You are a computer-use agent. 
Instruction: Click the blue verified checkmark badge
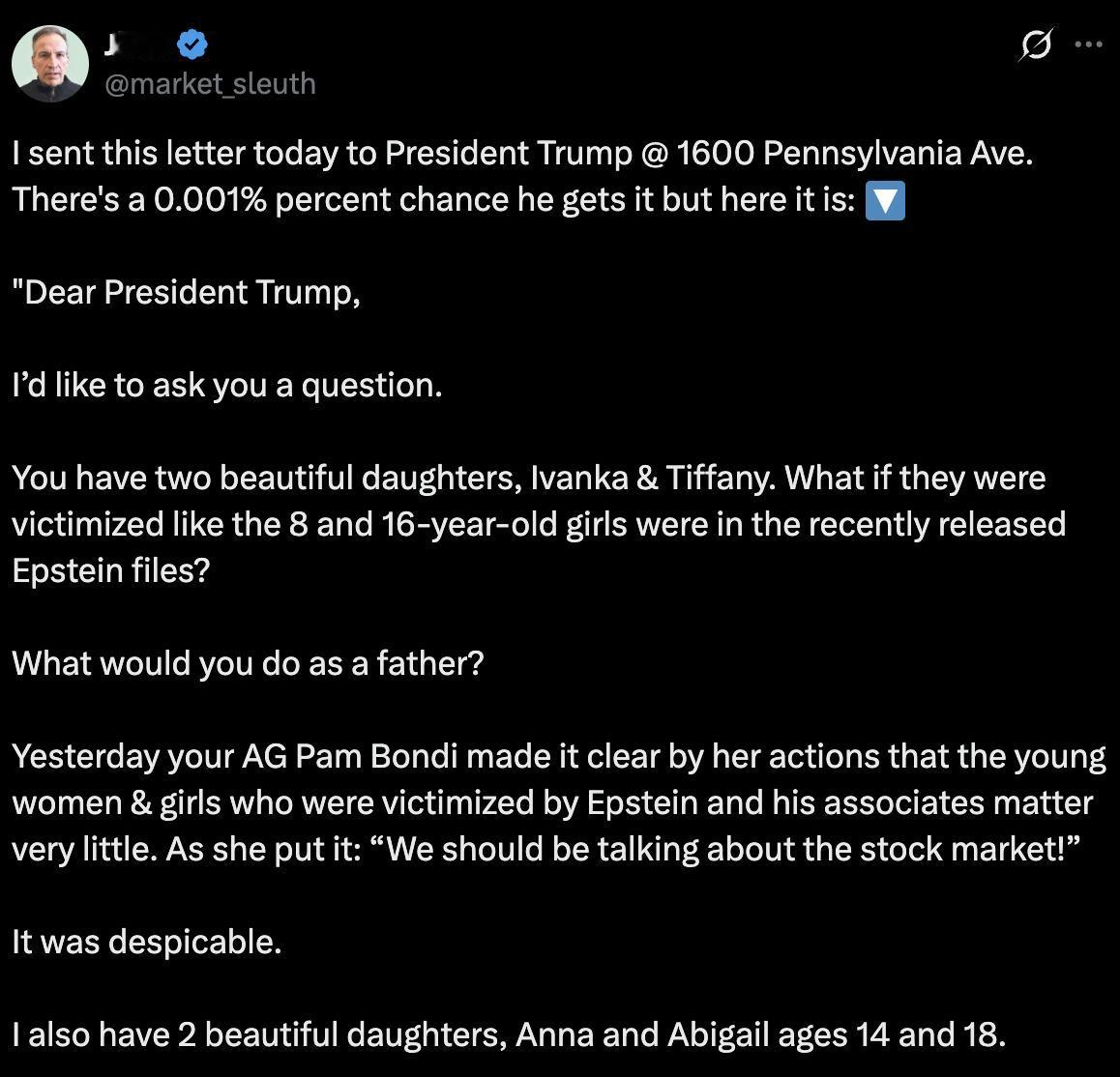tap(191, 43)
